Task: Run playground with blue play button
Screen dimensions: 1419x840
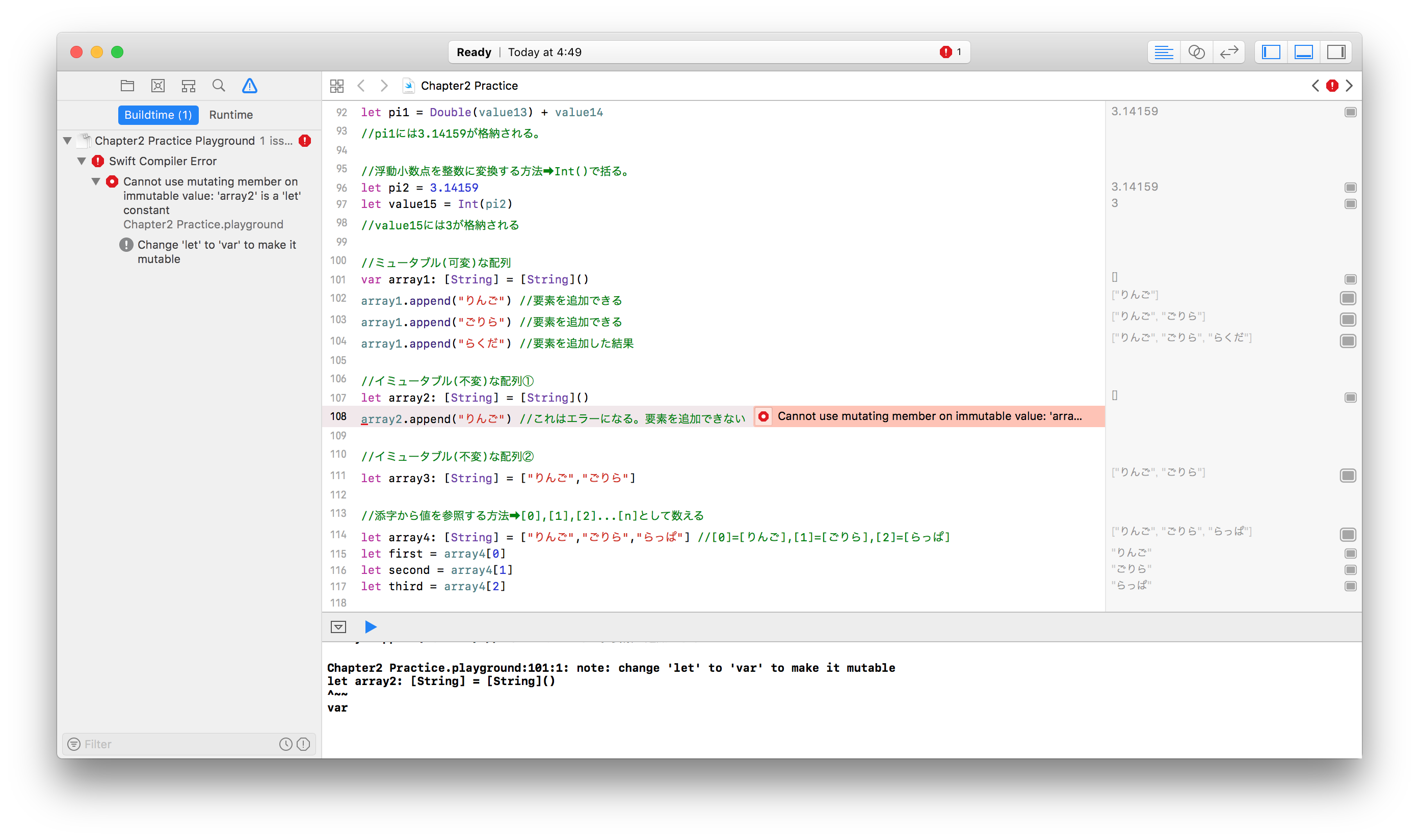Action: coord(371,626)
